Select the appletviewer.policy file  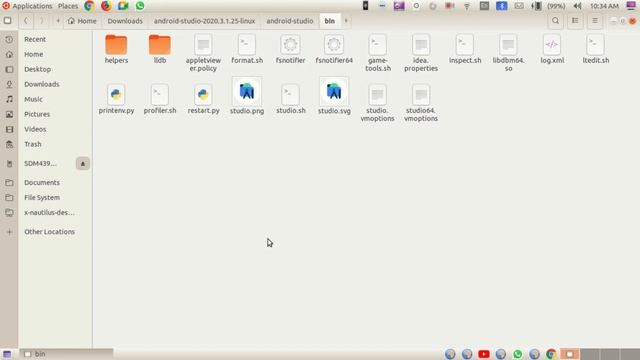(x=203, y=53)
